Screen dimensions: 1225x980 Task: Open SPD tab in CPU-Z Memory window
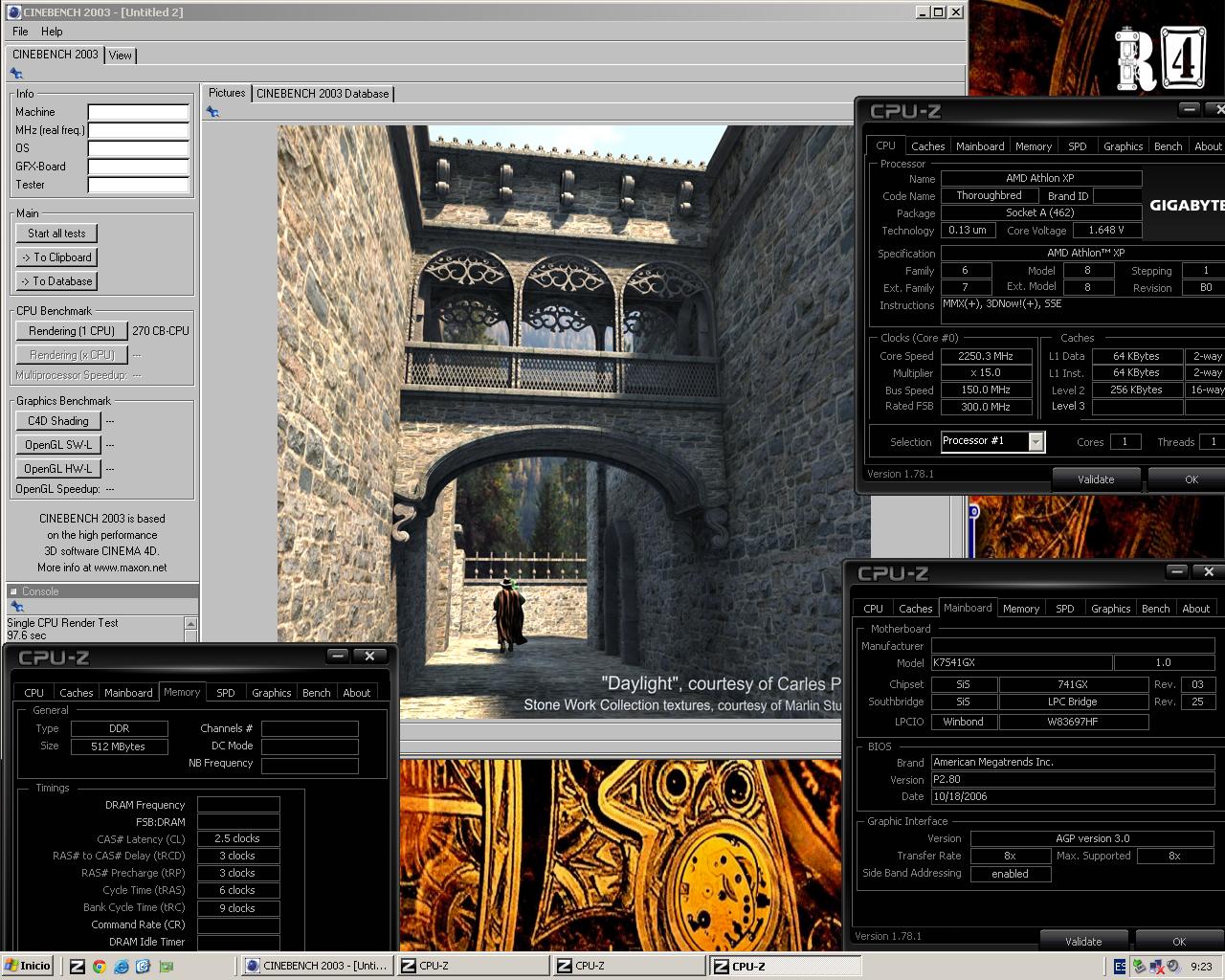226,693
